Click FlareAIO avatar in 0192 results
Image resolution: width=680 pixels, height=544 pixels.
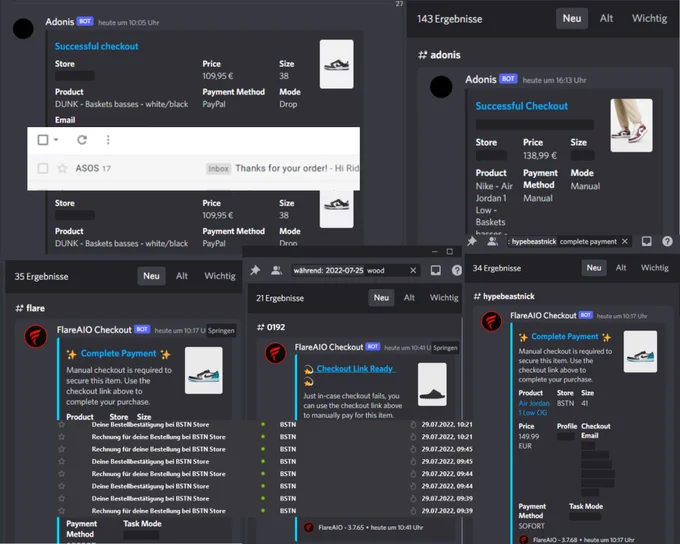(275, 353)
